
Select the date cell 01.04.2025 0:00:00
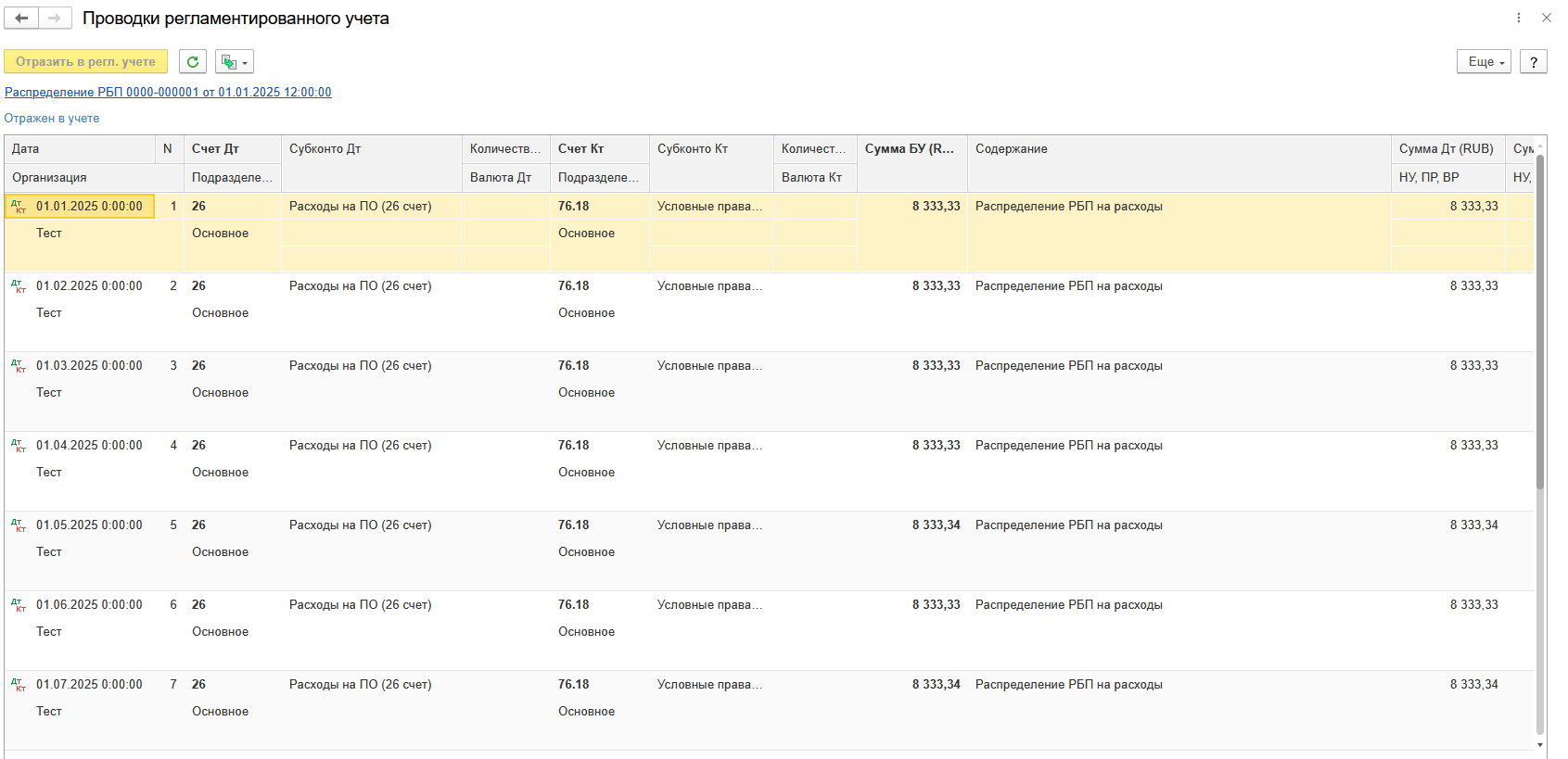click(x=89, y=445)
